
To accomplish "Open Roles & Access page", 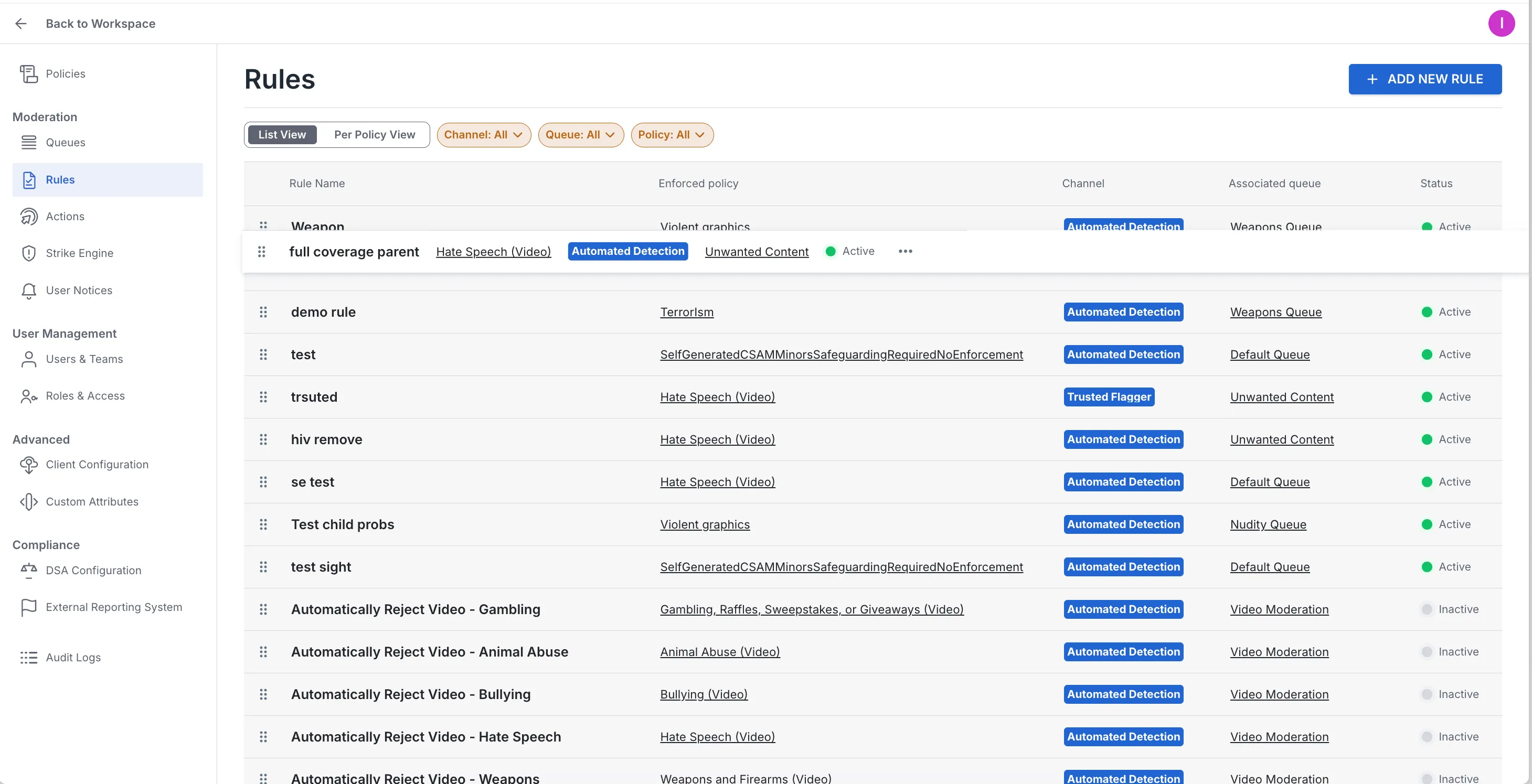I will click(85, 396).
